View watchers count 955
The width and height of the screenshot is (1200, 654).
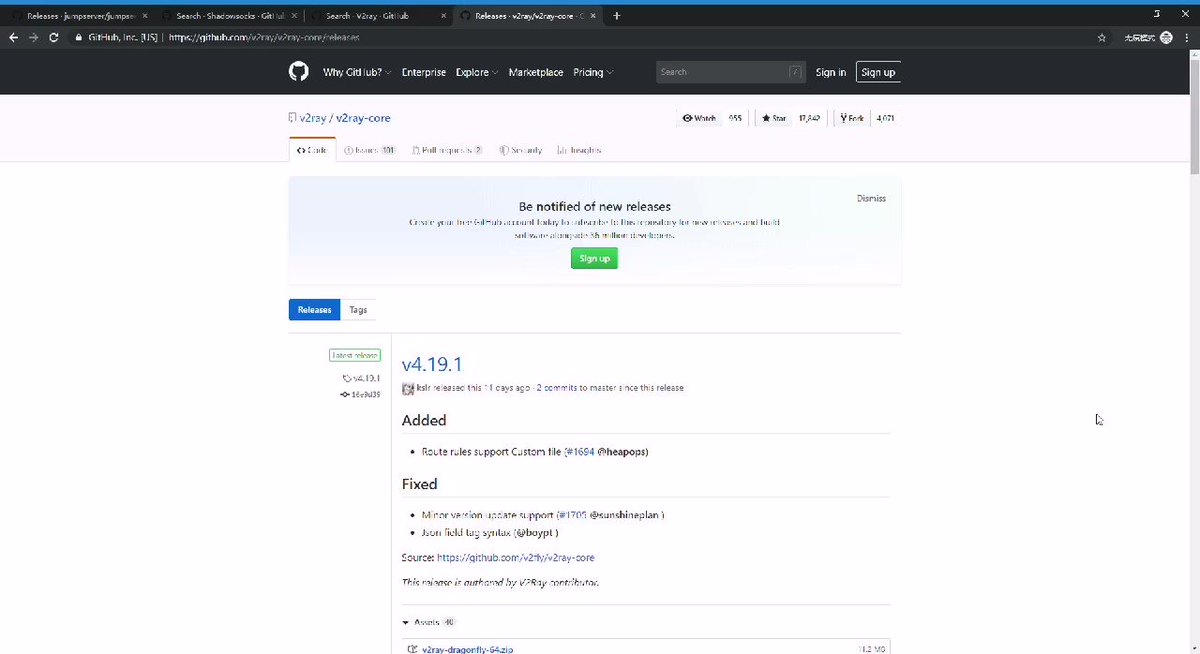point(735,118)
